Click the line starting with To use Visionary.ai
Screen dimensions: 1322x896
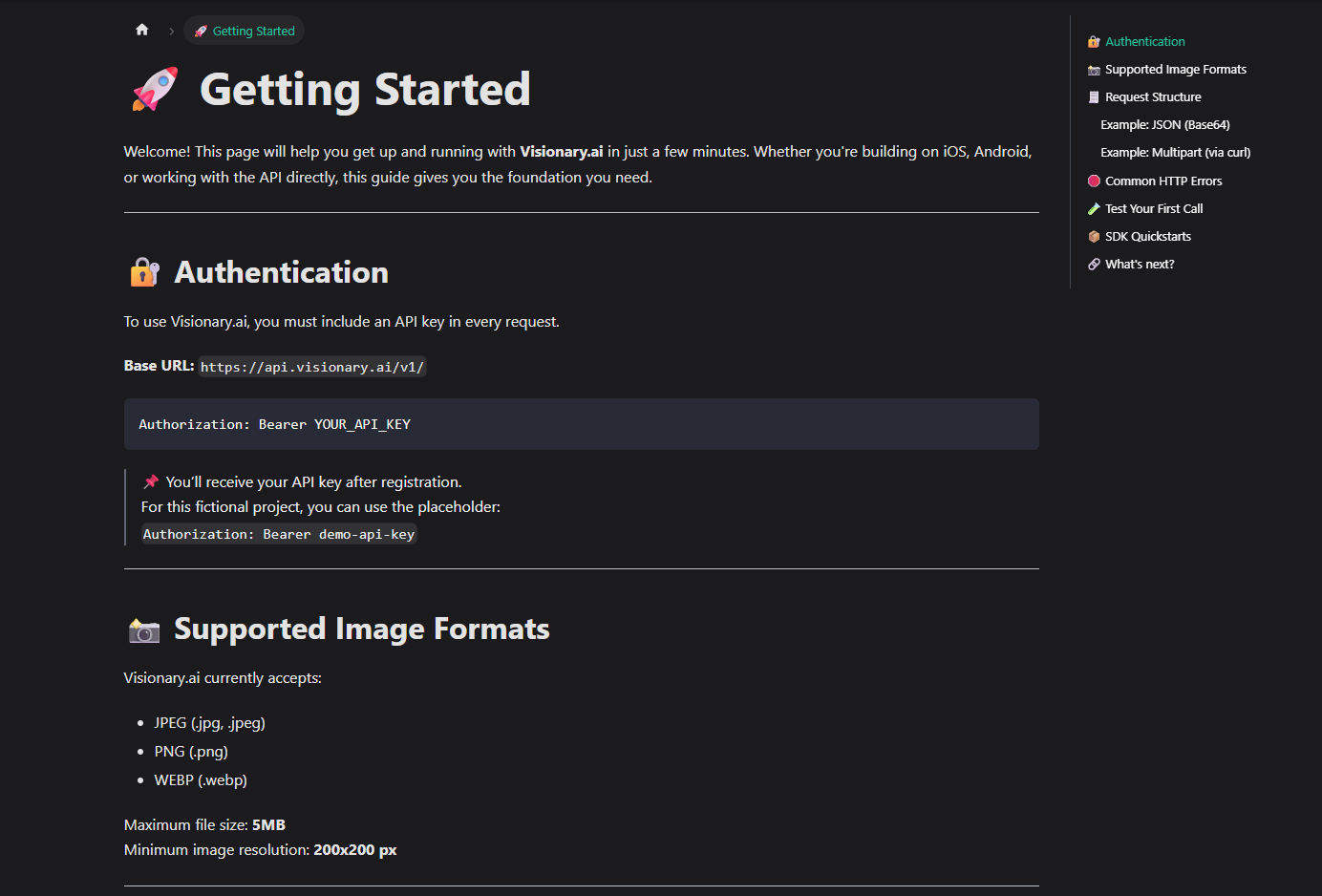click(x=342, y=322)
